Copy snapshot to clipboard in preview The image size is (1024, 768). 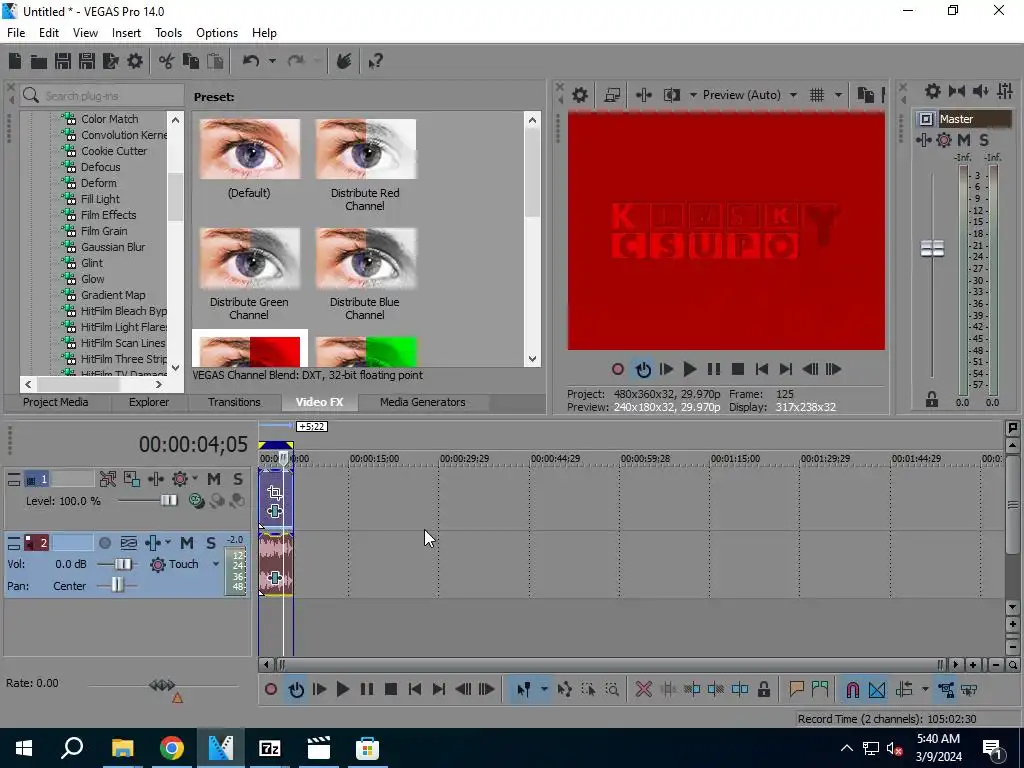[865, 95]
